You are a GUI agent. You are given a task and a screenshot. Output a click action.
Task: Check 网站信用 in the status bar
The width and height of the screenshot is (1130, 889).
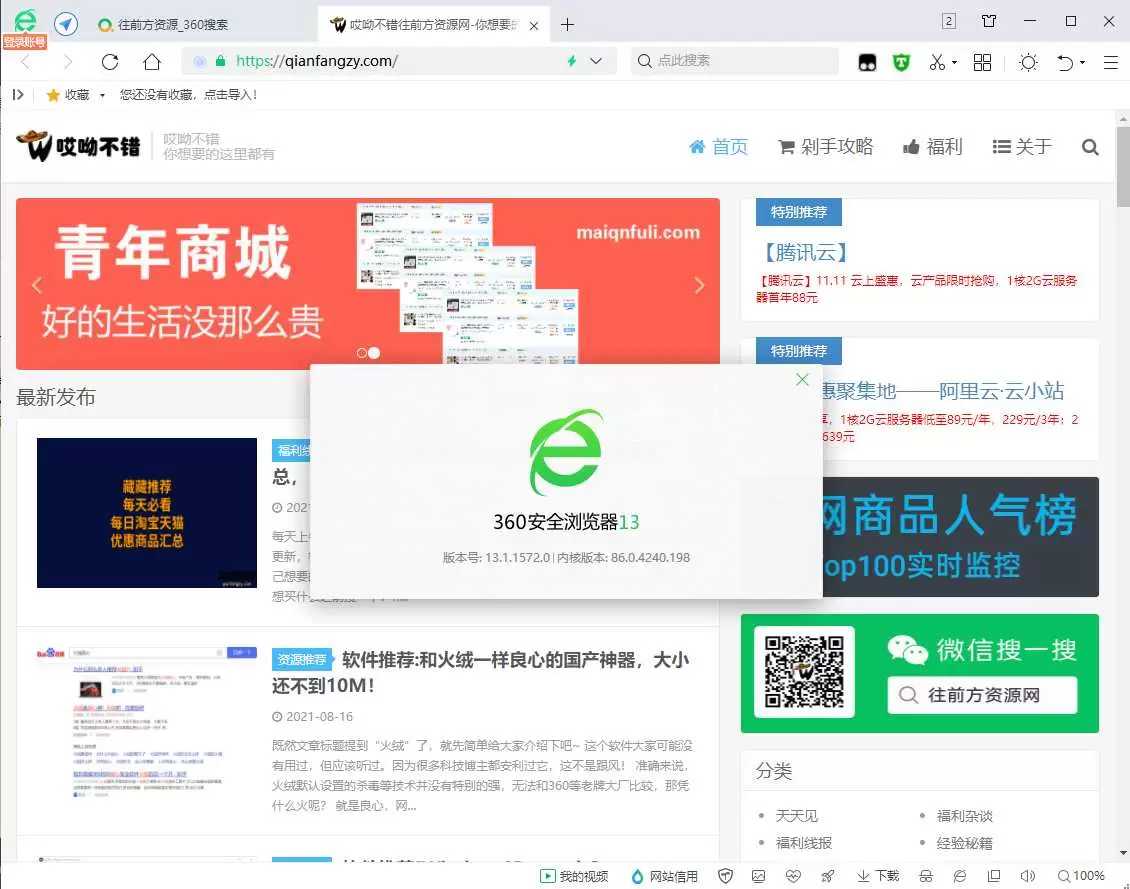[x=664, y=876]
